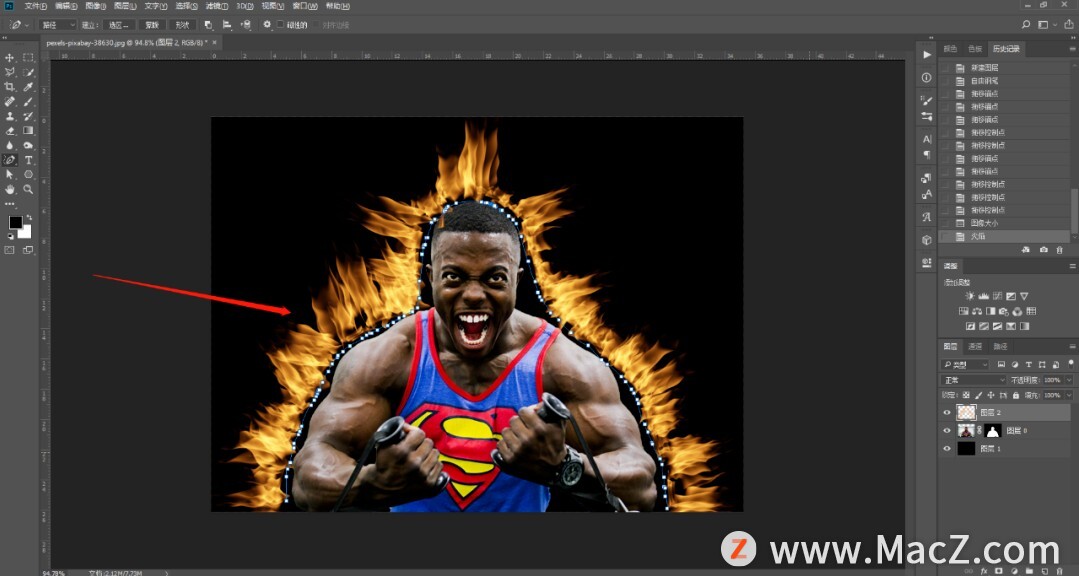Toggle Quick Mask mode

coord(10,250)
